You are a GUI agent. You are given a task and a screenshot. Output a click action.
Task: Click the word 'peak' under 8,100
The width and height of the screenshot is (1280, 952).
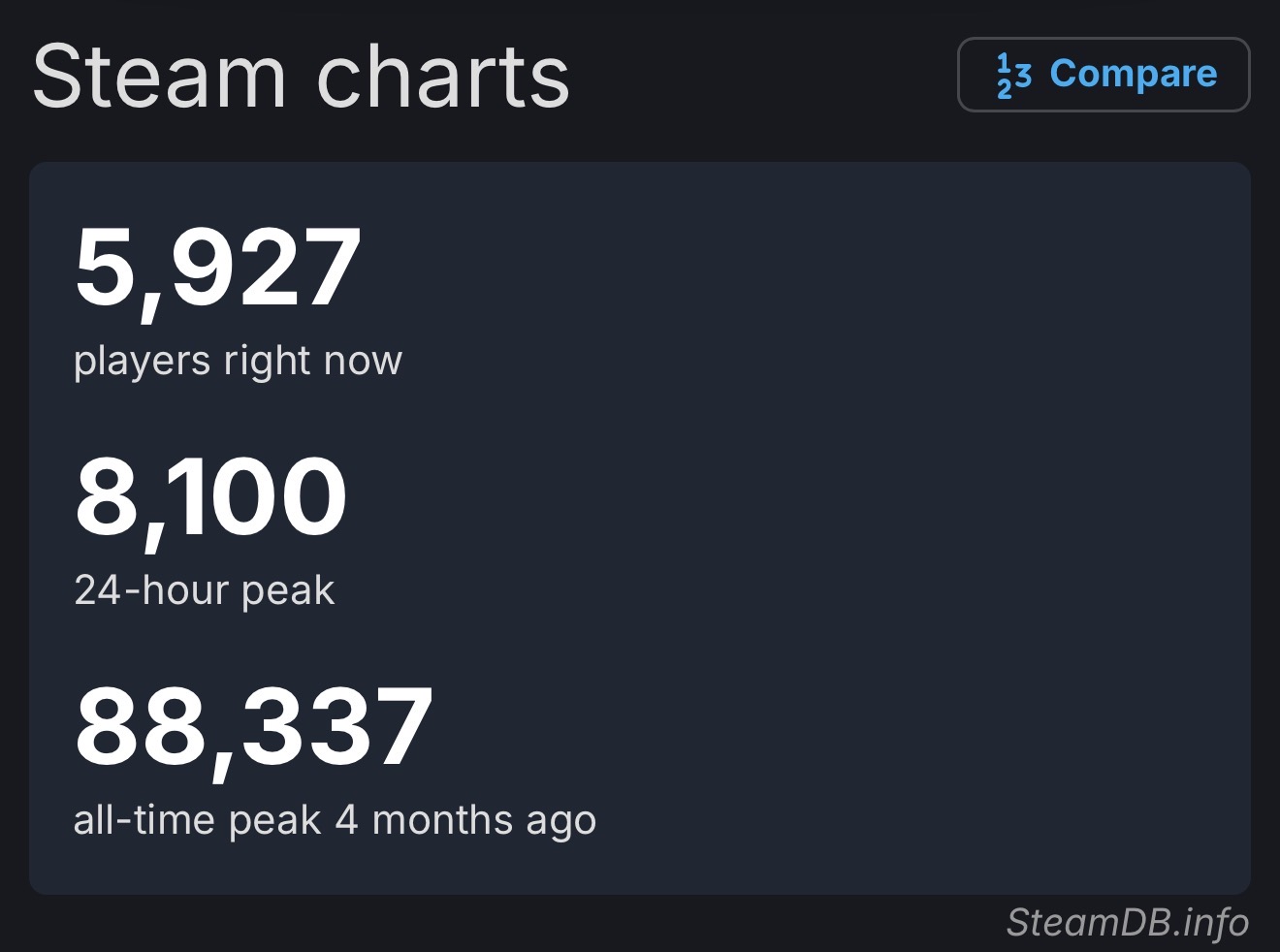point(288,591)
